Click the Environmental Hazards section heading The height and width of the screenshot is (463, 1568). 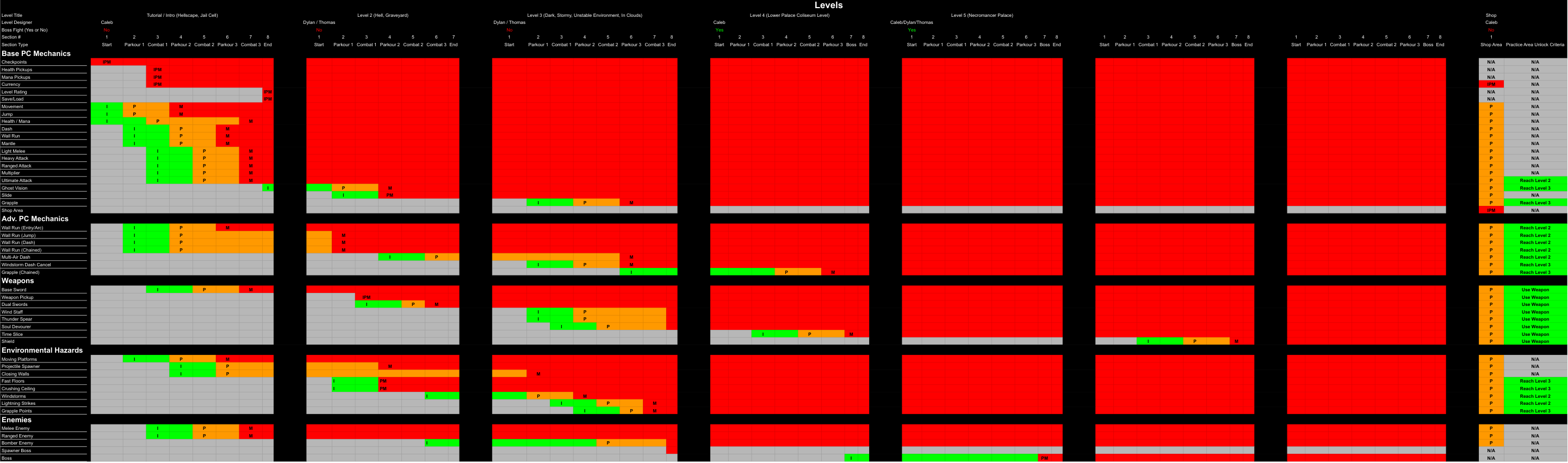[42, 351]
